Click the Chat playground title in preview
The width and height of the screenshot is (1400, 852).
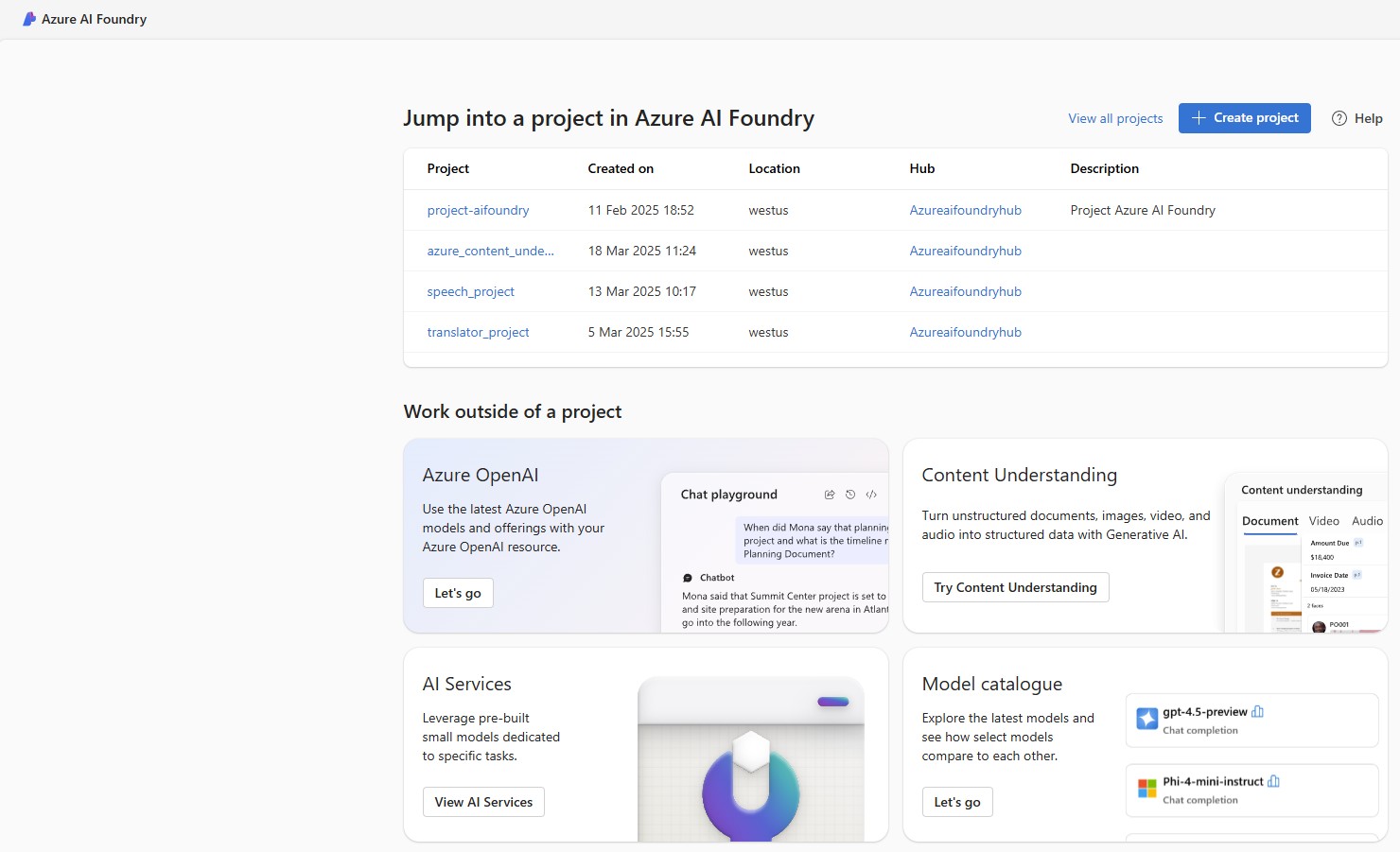pyautogui.click(x=729, y=495)
